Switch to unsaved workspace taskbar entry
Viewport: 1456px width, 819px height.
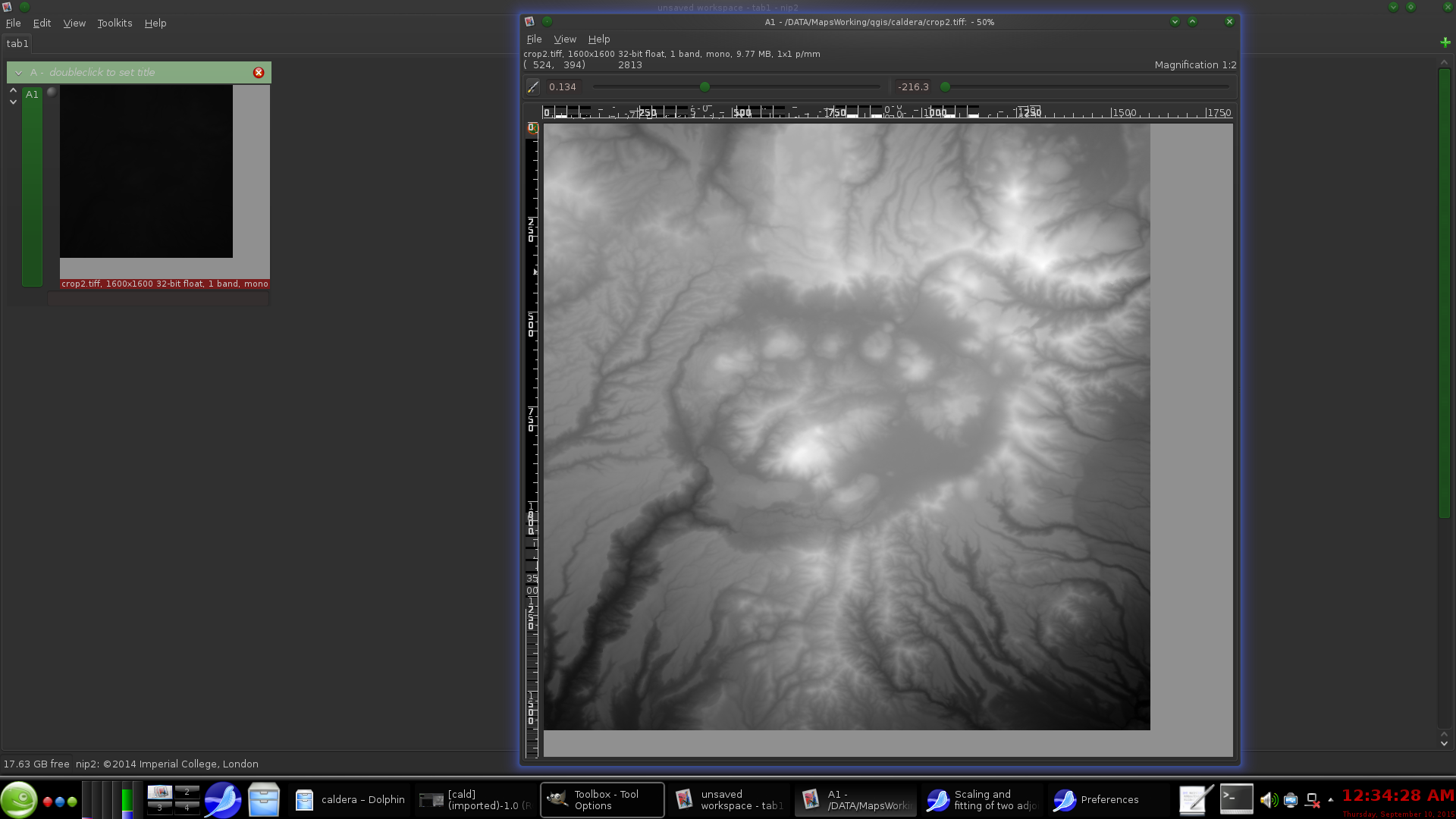729,800
